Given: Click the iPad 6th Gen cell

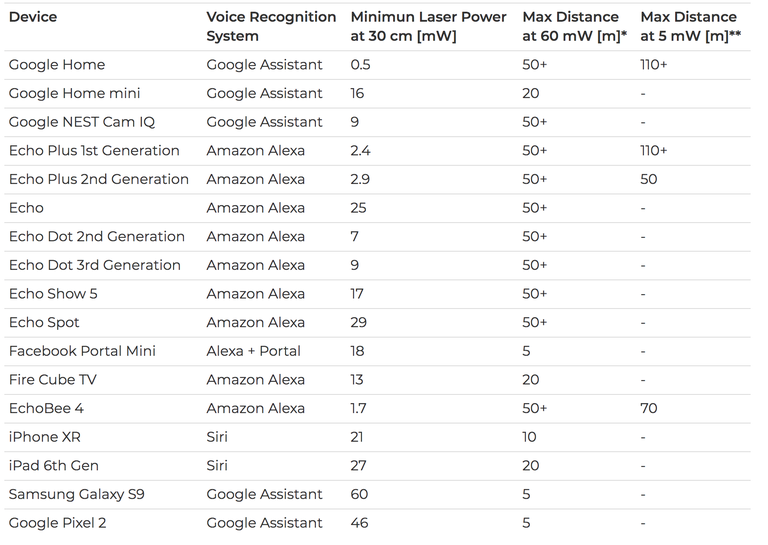Looking at the screenshot, I should click(54, 465).
